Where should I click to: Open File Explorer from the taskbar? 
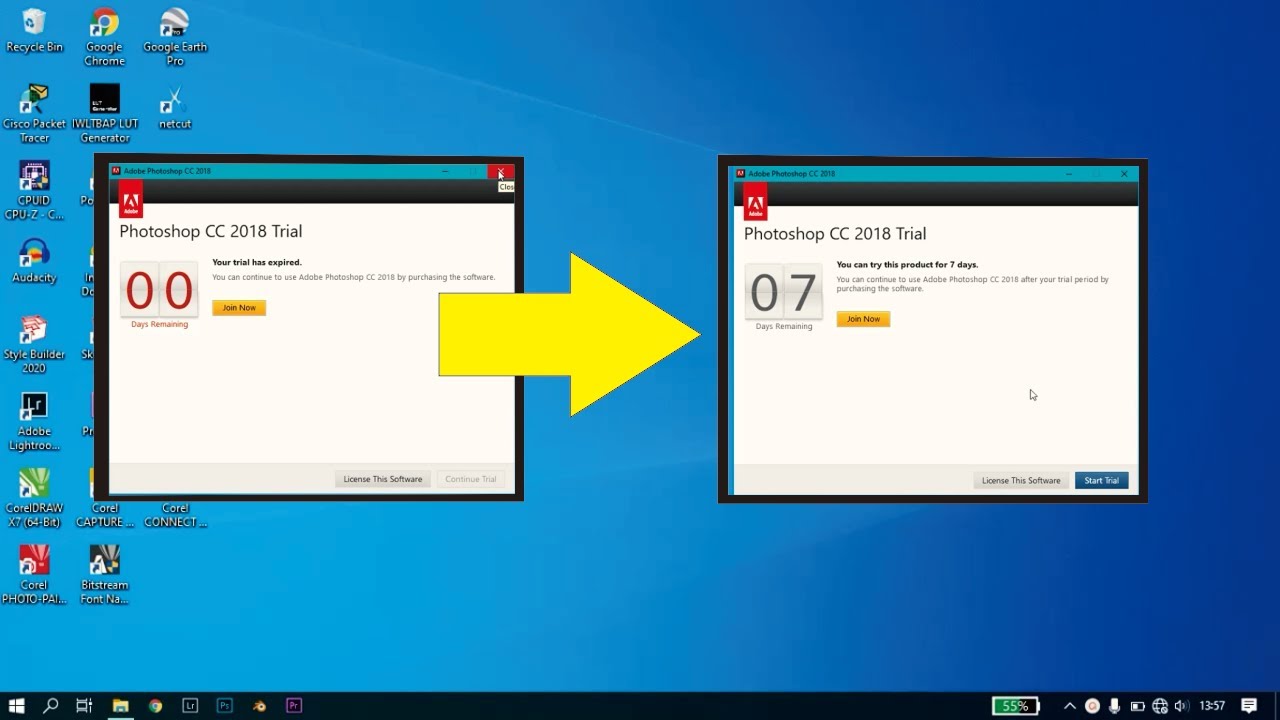pyautogui.click(x=120, y=705)
